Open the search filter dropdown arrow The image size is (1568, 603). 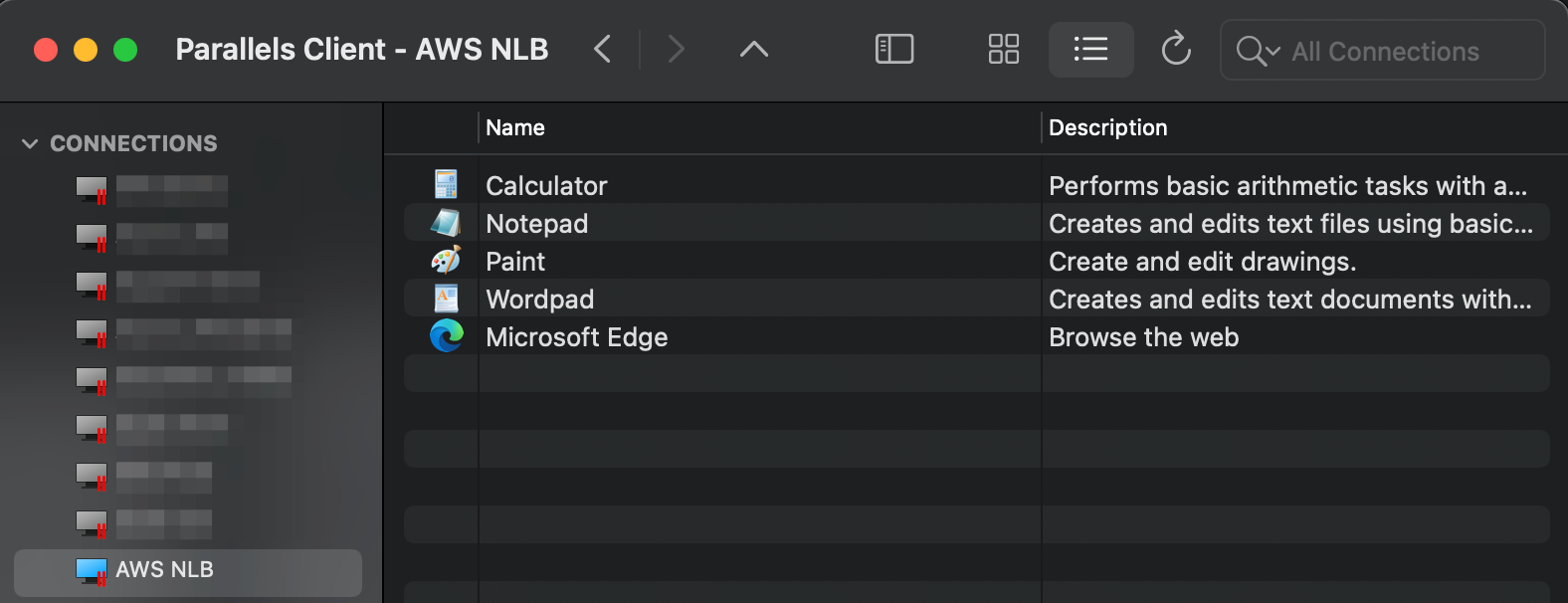(x=1273, y=51)
